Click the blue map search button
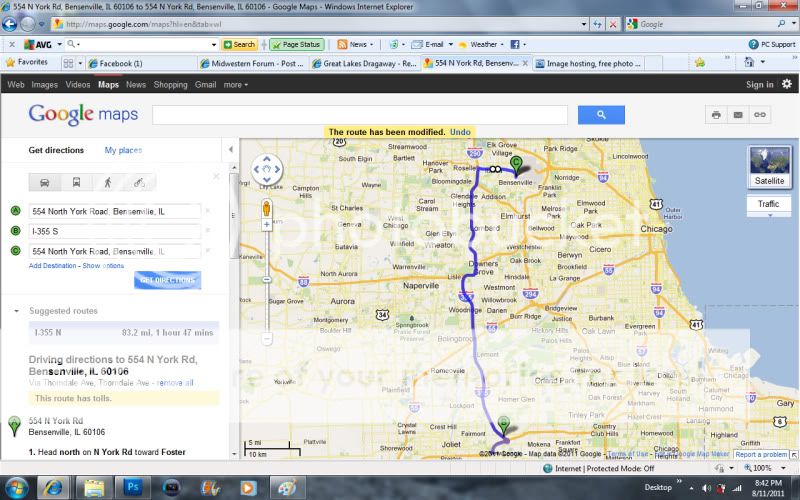The height and width of the screenshot is (500, 800). tap(601, 115)
